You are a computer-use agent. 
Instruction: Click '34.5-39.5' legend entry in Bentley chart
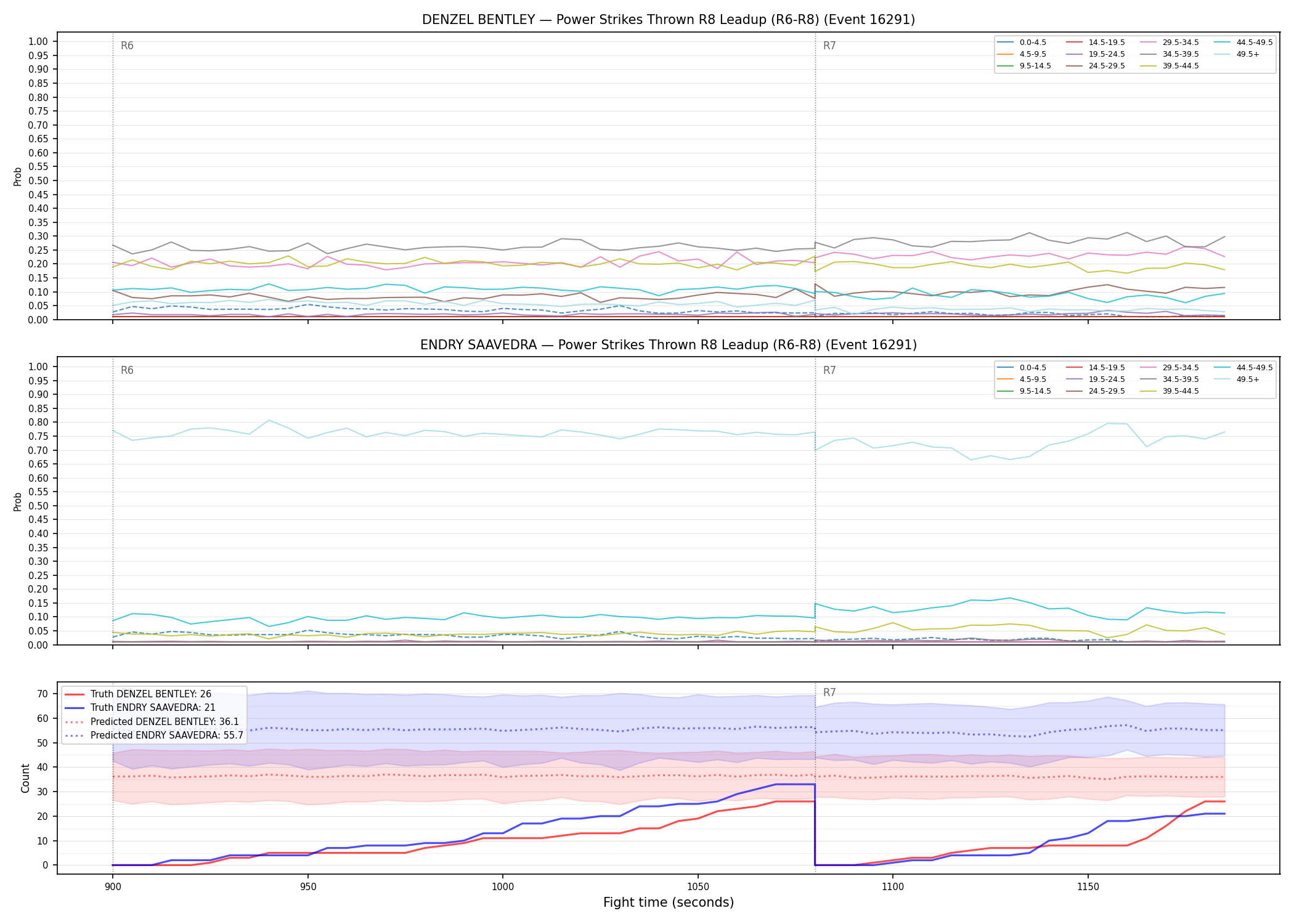tap(1170, 54)
